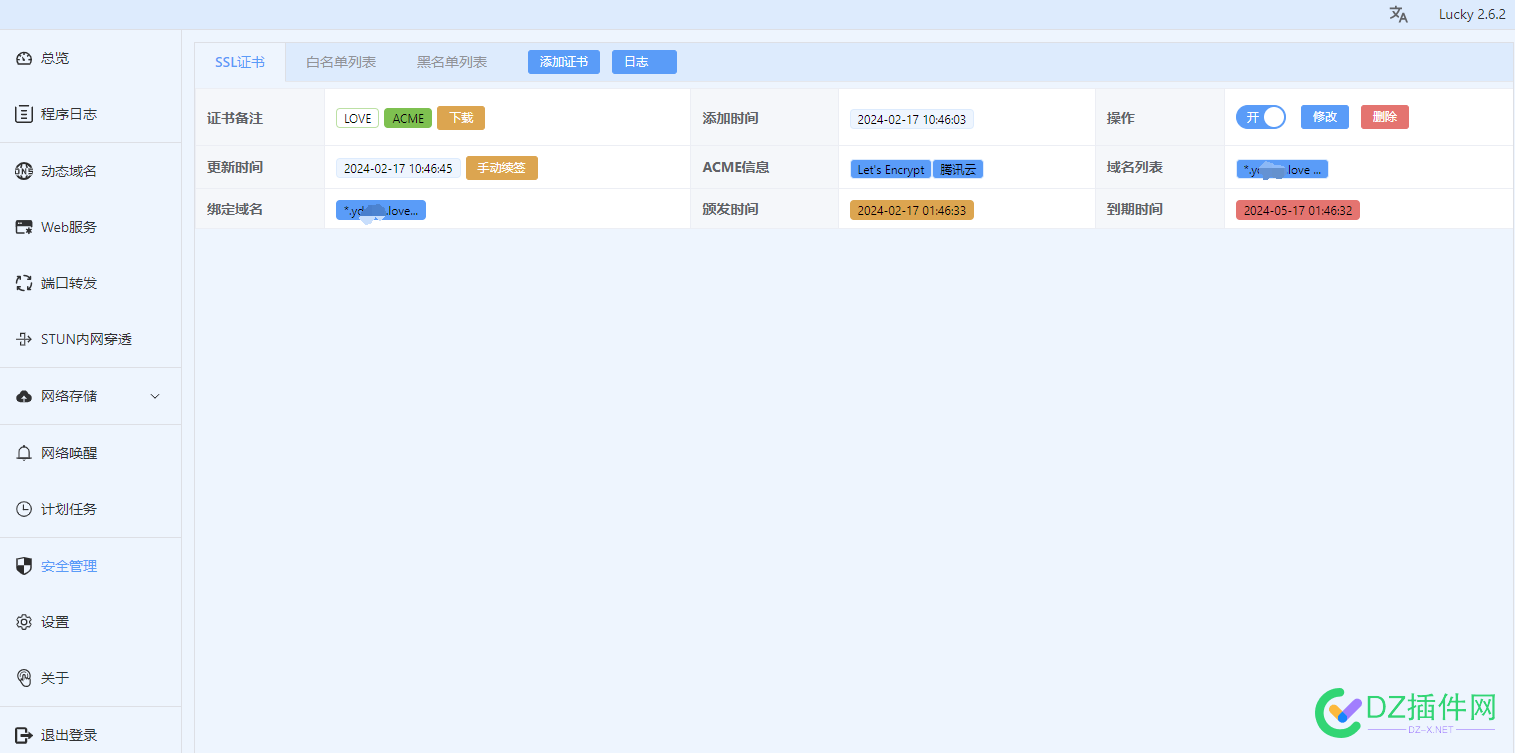Click the 网络唤醒 bell icon
Screen dimensions: 1515x753
coord(24,453)
